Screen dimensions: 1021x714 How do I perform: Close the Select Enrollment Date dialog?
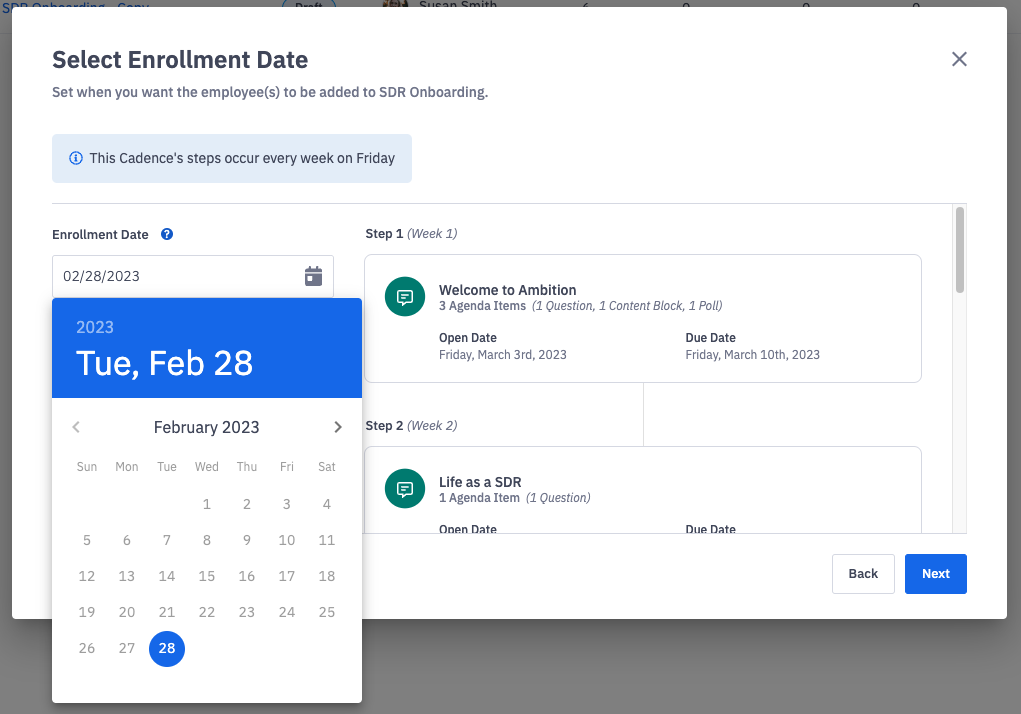click(959, 59)
